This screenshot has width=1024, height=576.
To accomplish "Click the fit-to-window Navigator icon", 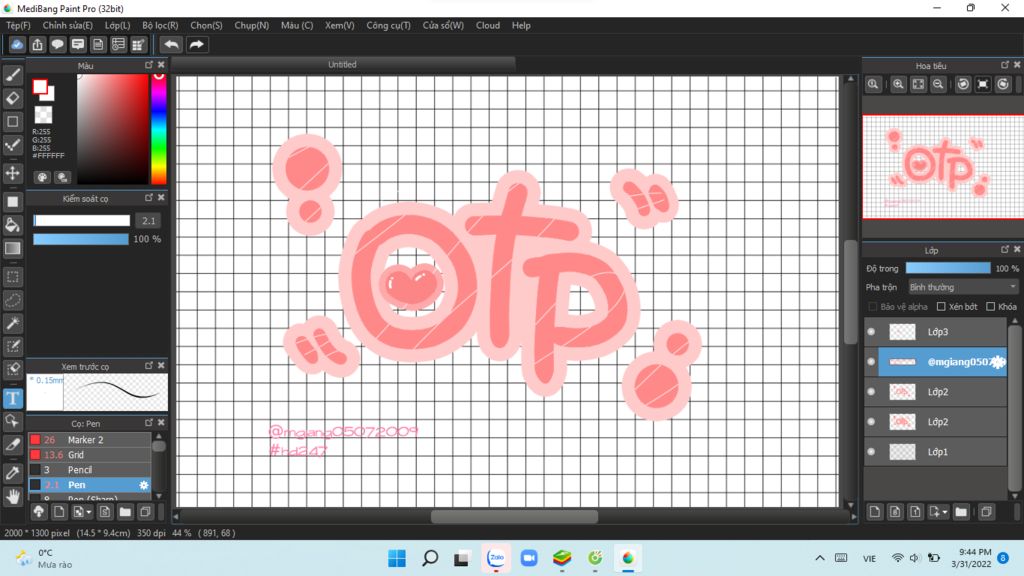I will click(x=918, y=84).
